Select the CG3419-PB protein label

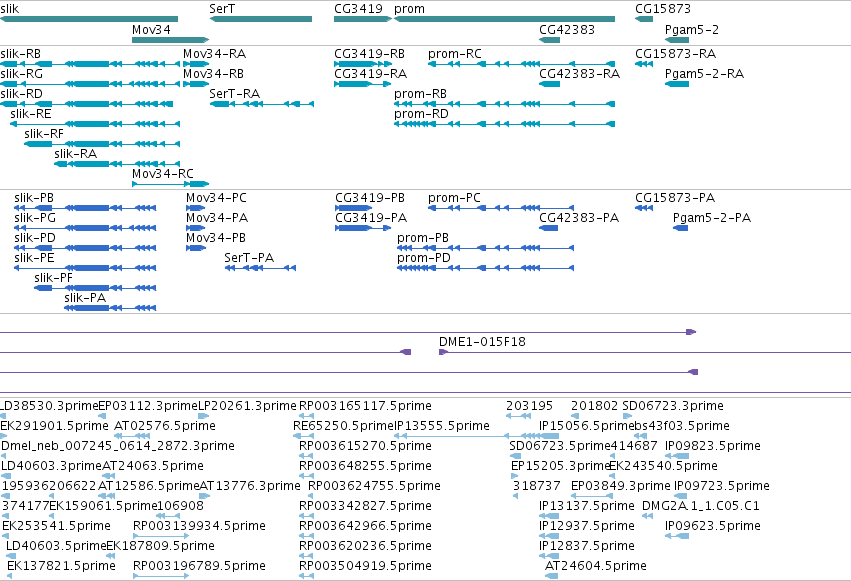click(370, 198)
